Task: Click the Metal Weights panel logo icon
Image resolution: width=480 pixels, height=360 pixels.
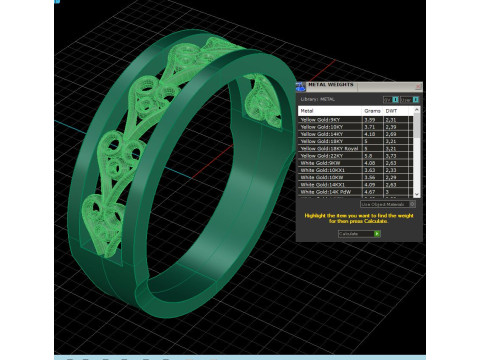Action: click(x=300, y=87)
